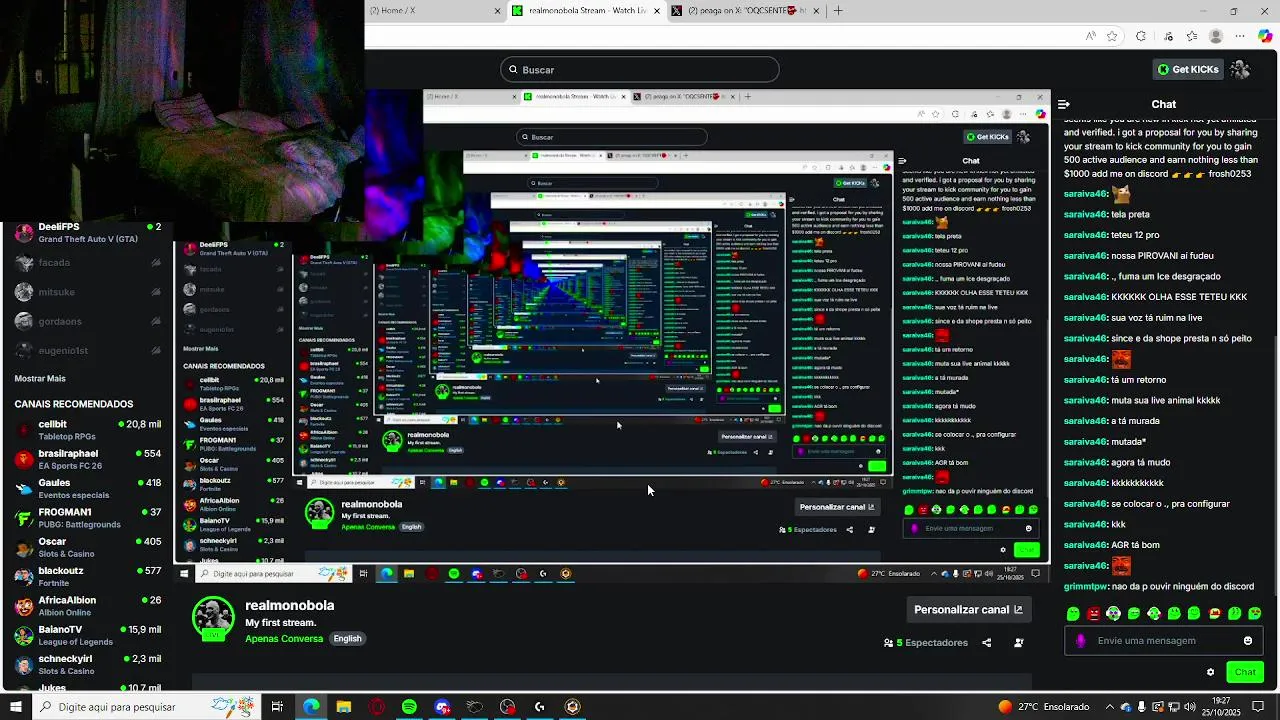The width and height of the screenshot is (1280, 720).
Task: Click the 5 Espectadores viewer count
Action: tap(925, 643)
